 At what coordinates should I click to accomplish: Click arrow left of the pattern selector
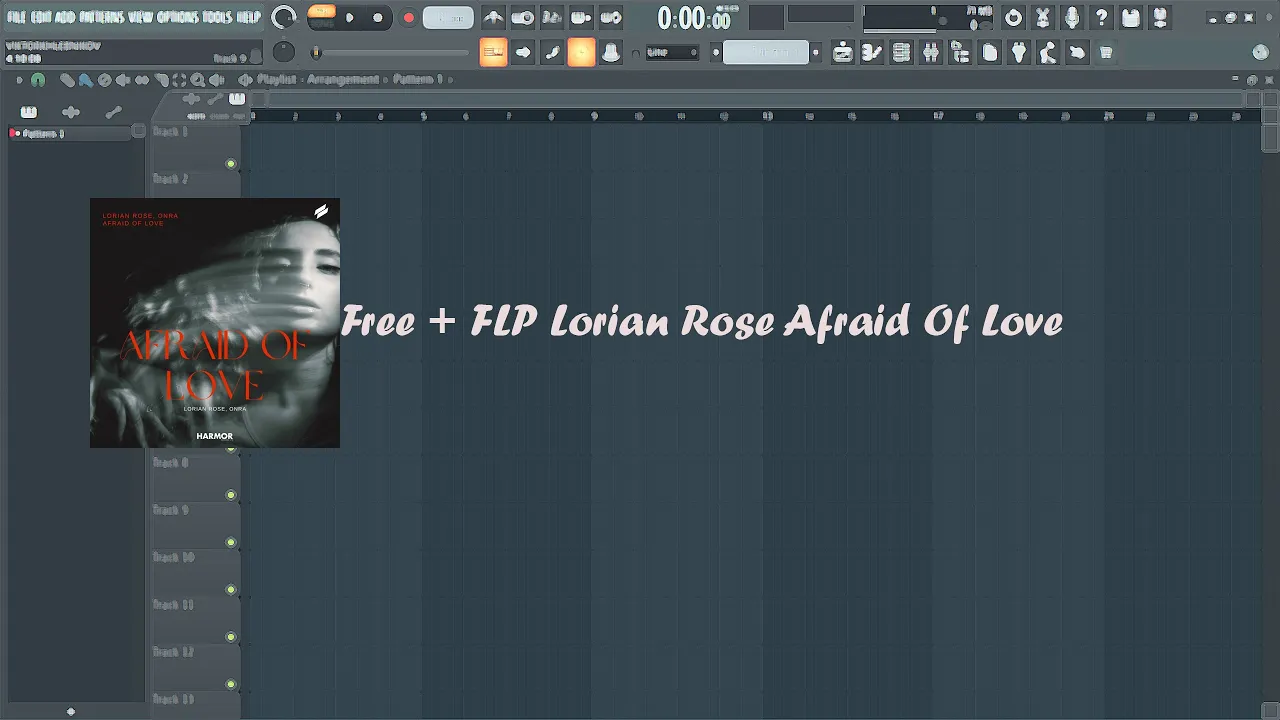(715, 52)
